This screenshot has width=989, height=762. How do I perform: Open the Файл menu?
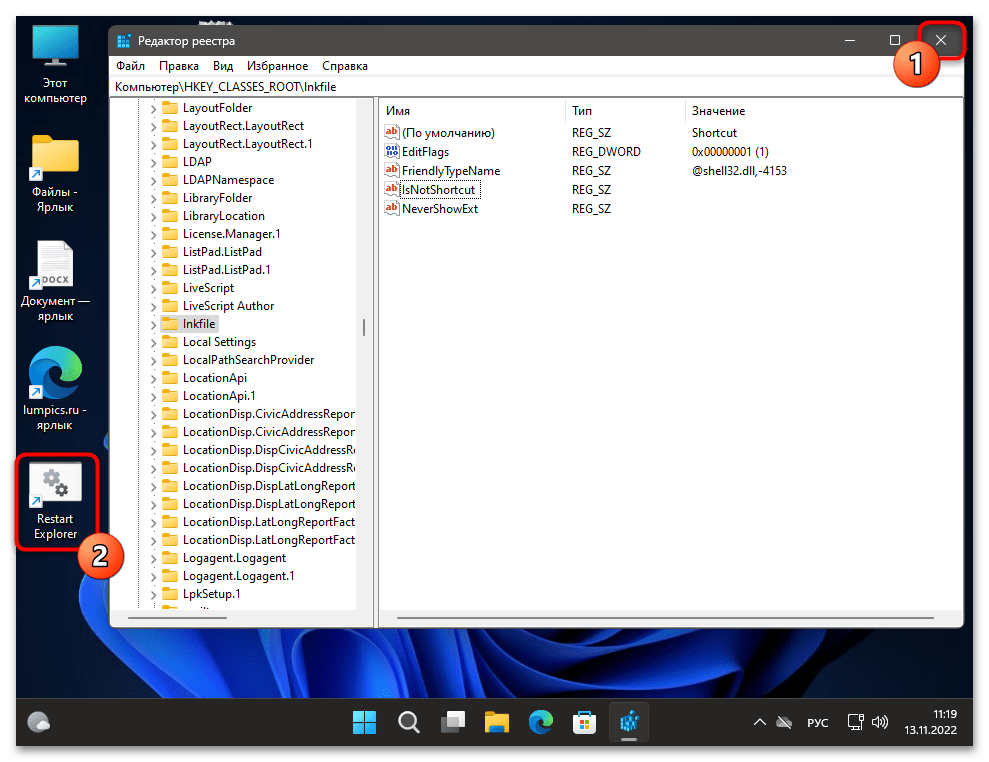[130, 66]
